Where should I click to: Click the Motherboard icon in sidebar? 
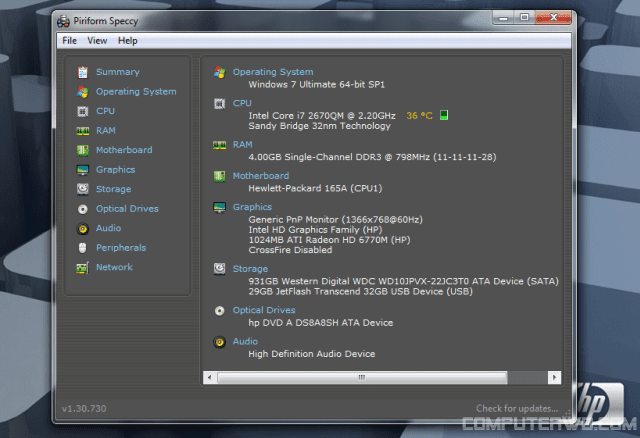83,150
